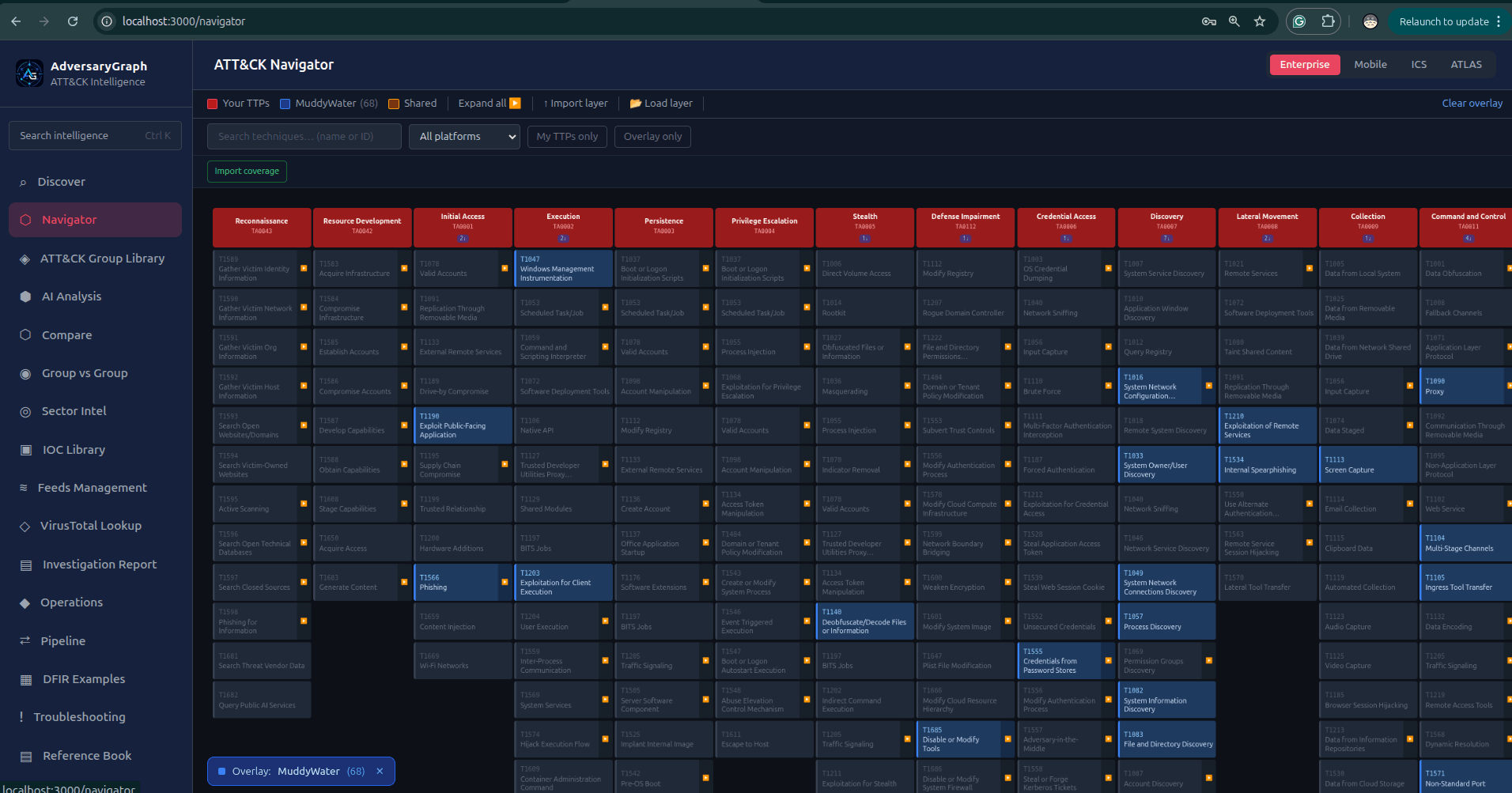Viewport: 1512px width, 793px height.
Task: Close the MuddyWater overlay chip
Action: [x=380, y=772]
